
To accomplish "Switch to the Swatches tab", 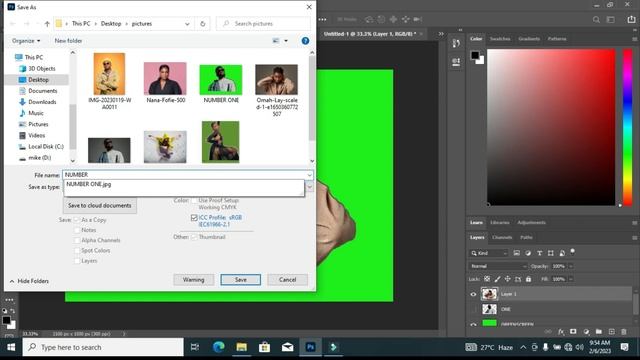I will [500, 39].
